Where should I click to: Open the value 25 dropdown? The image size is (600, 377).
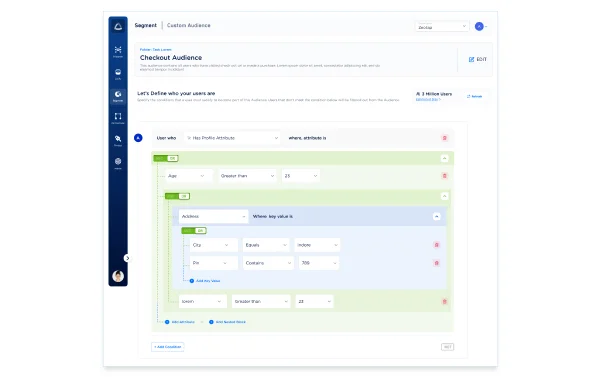pyautogui.click(x=301, y=176)
